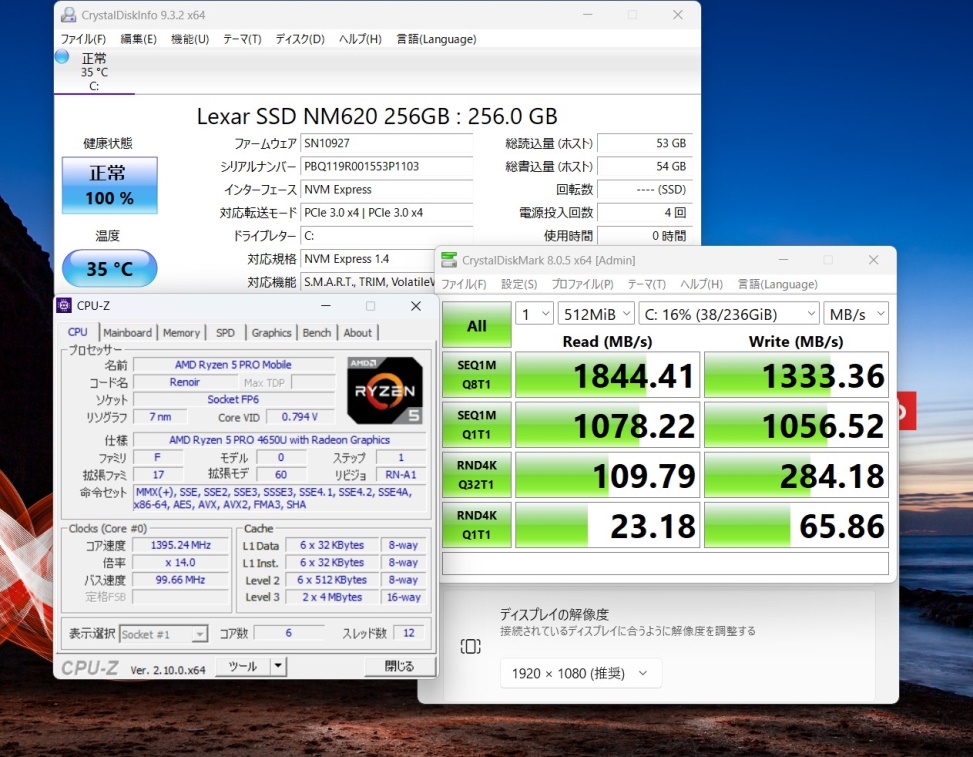The width and height of the screenshot is (973, 757).
Task: Start all benchmarks with the All button
Action: [477, 325]
